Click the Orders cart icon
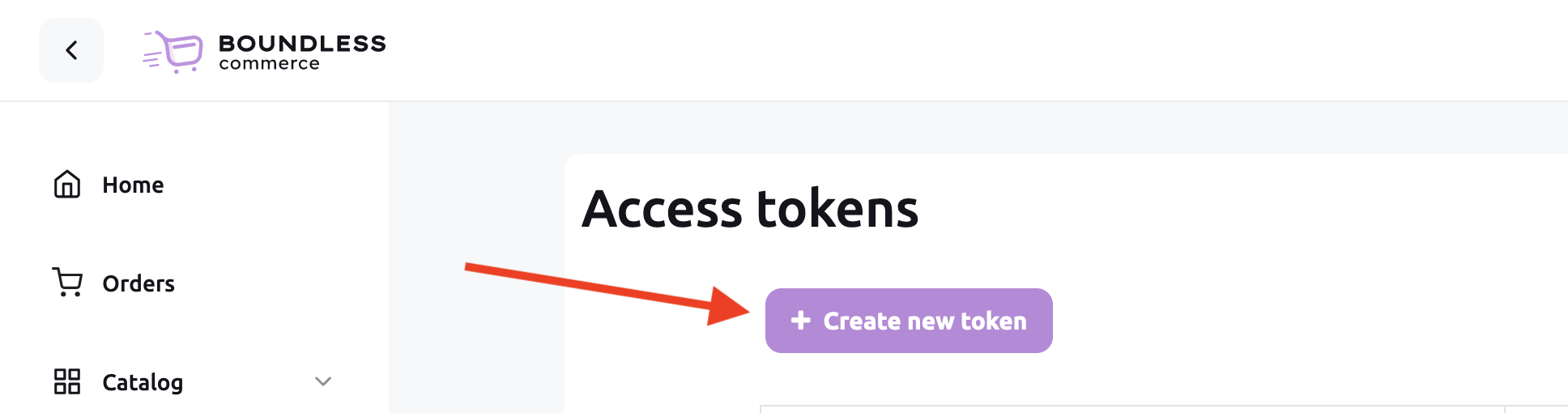1568x413 pixels. pos(67,283)
